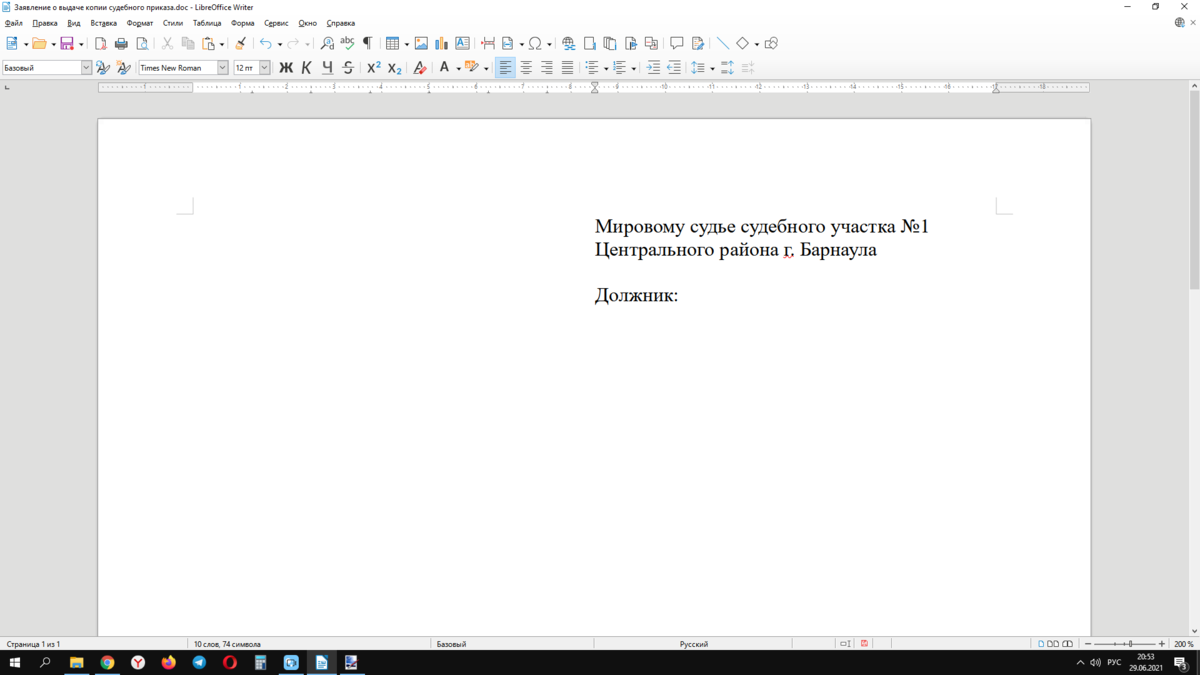The height and width of the screenshot is (675, 1200).
Task: Set justified paragraph alignment
Action: [567, 68]
